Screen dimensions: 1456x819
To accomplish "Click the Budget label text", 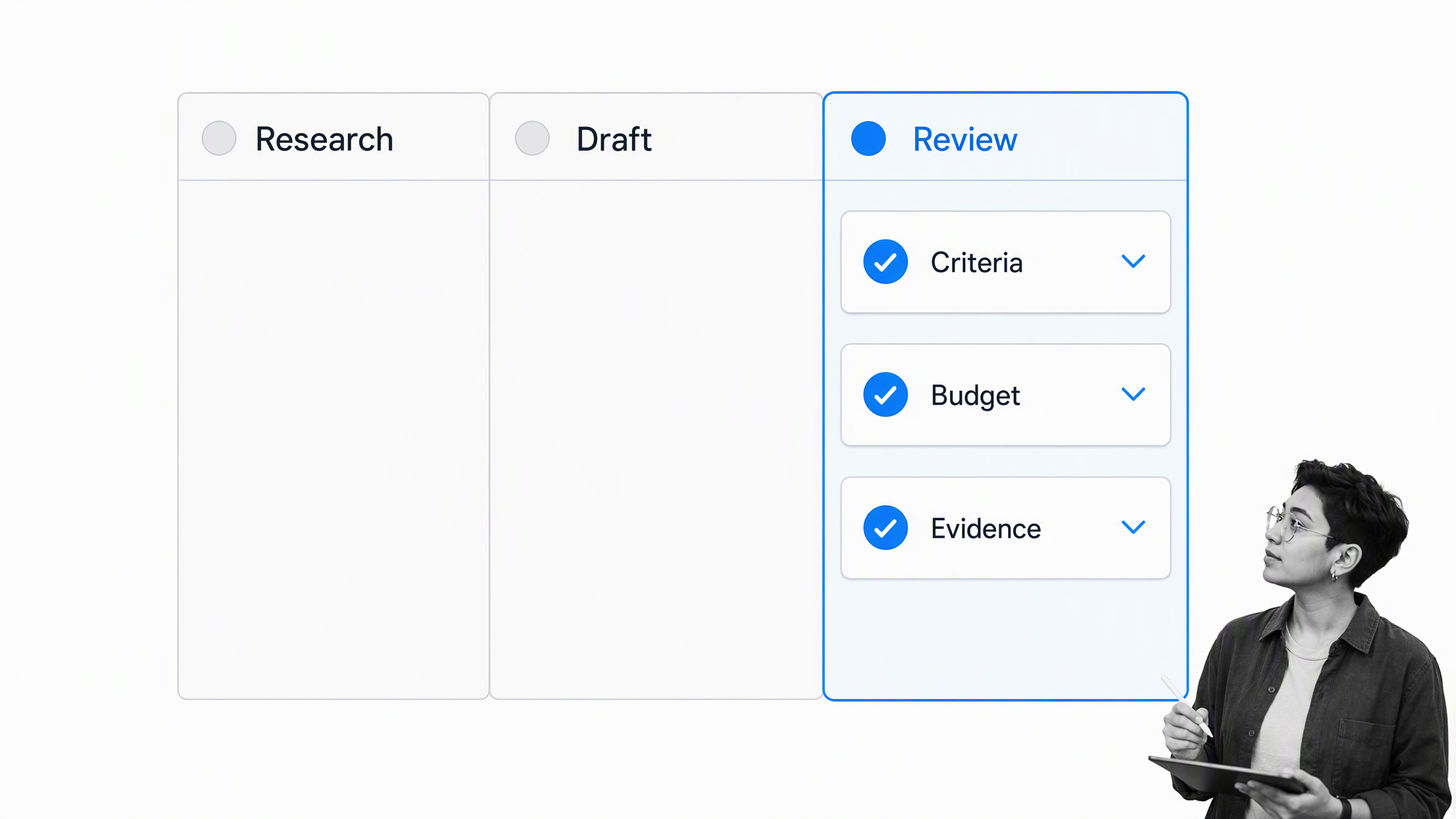I will click(975, 396).
